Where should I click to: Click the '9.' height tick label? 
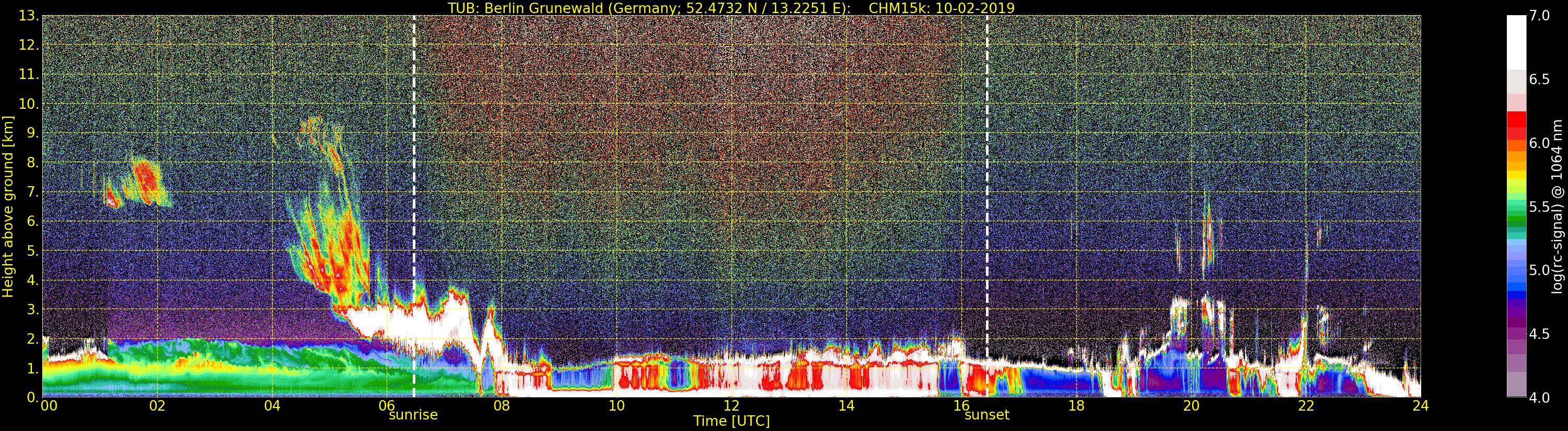pos(33,133)
